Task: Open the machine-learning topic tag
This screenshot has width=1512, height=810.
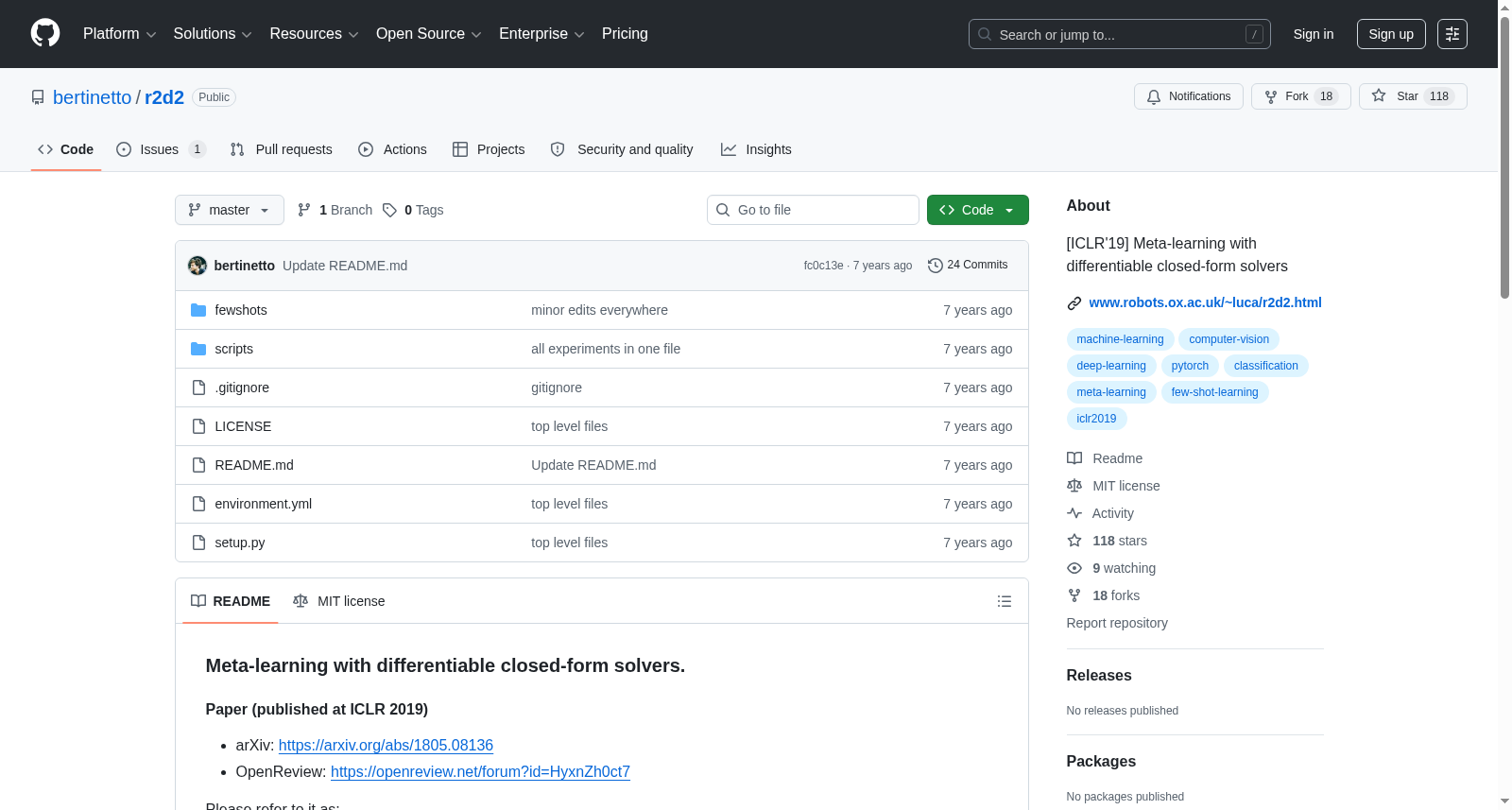Action: (x=1120, y=339)
